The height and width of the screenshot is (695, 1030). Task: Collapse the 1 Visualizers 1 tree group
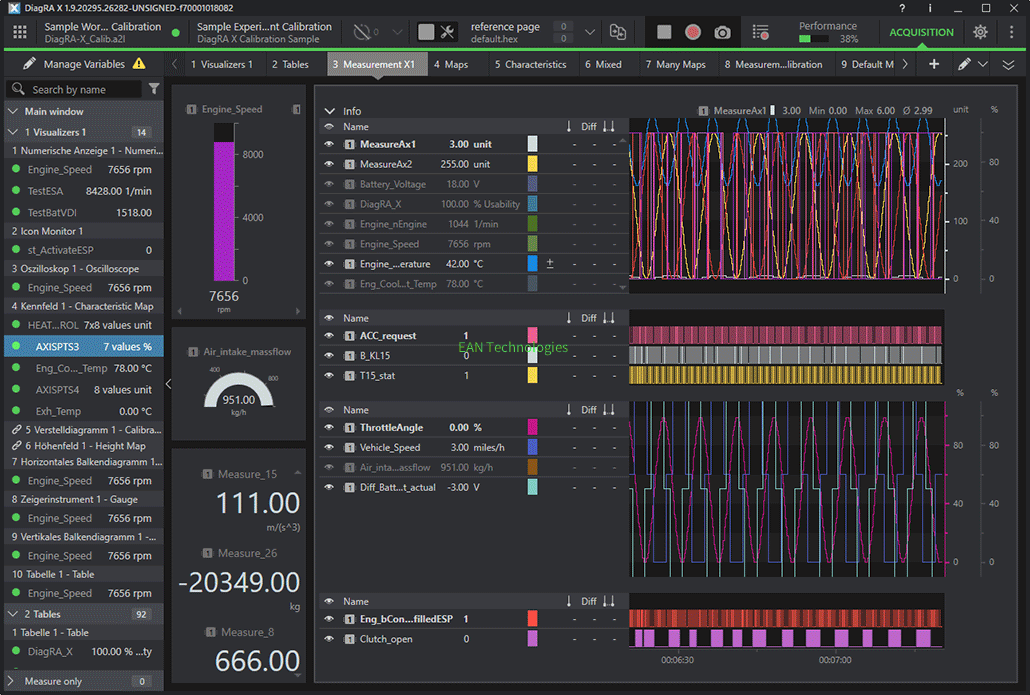(x=13, y=132)
